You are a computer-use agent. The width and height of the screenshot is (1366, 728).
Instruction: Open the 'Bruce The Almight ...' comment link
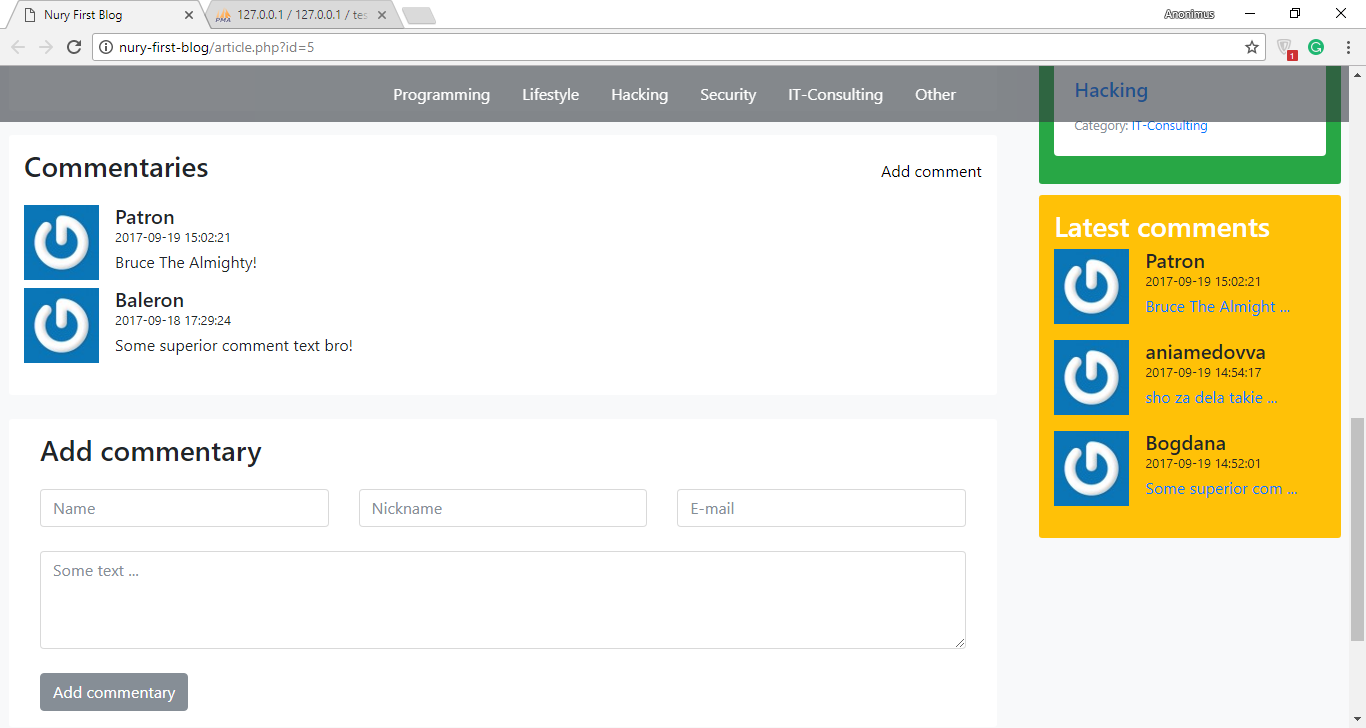[1217, 307]
